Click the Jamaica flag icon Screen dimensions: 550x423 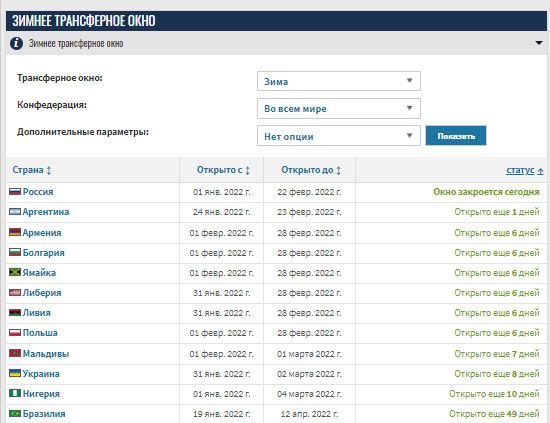coord(15,272)
